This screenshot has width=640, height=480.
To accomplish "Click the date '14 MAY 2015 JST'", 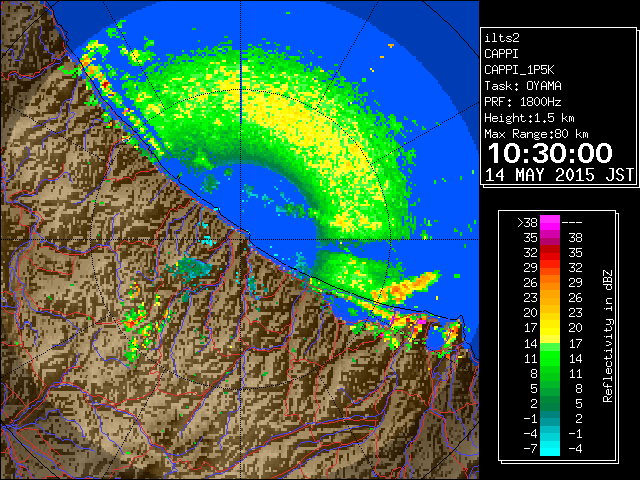I will point(560,175).
